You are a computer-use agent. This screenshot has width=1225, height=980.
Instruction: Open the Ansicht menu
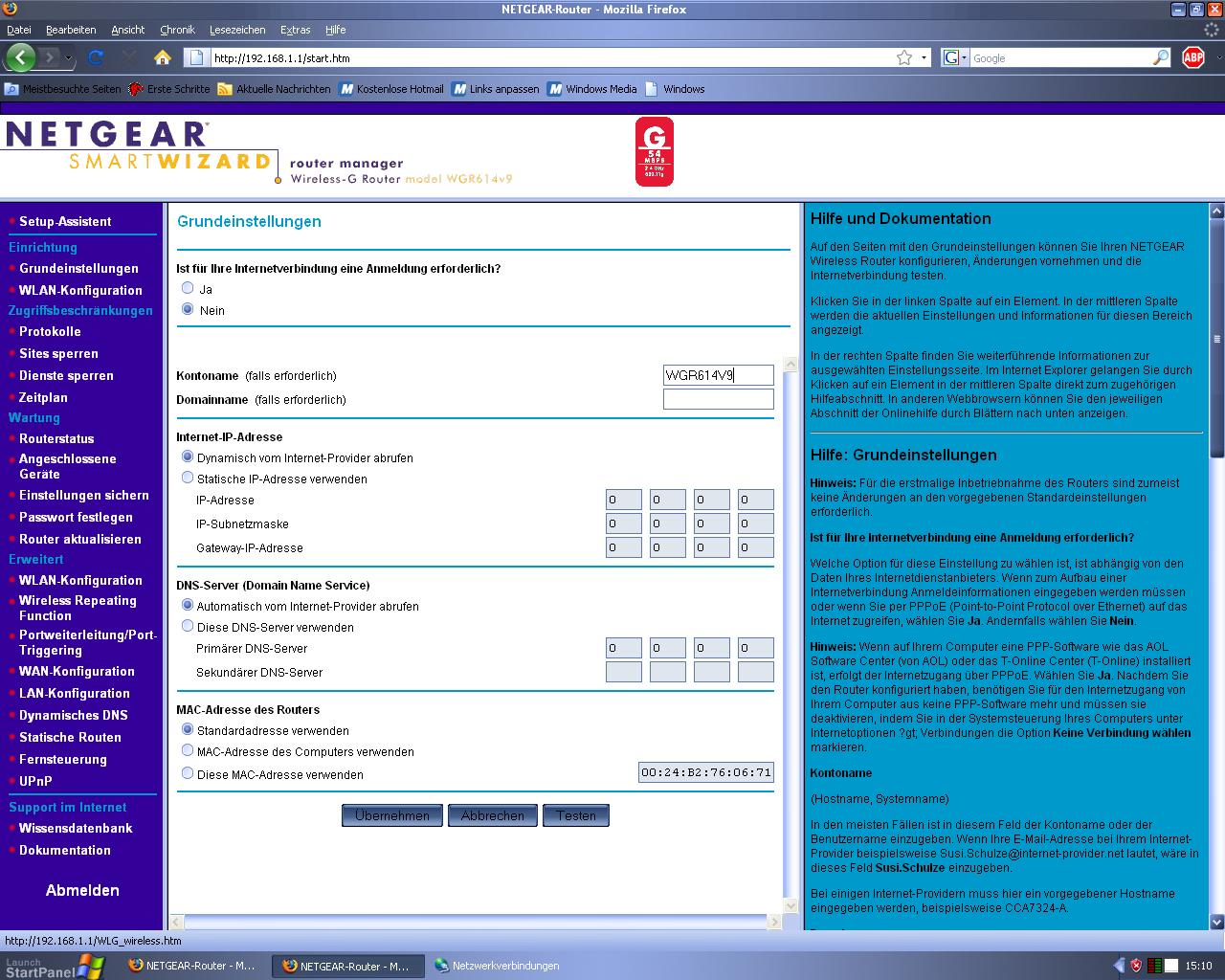(128, 30)
